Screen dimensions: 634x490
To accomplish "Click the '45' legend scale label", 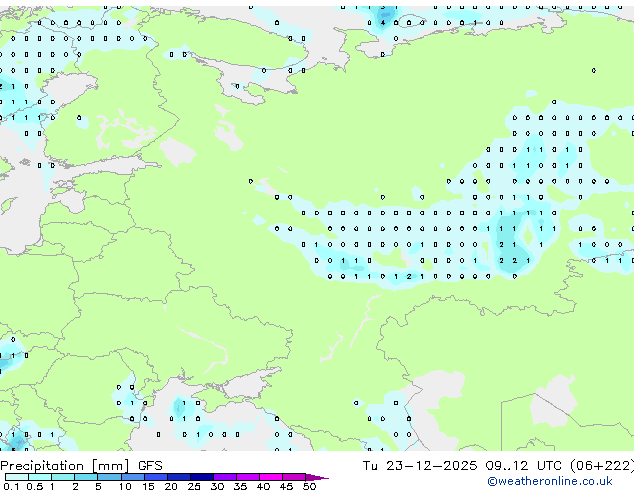I will [x=286, y=486].
